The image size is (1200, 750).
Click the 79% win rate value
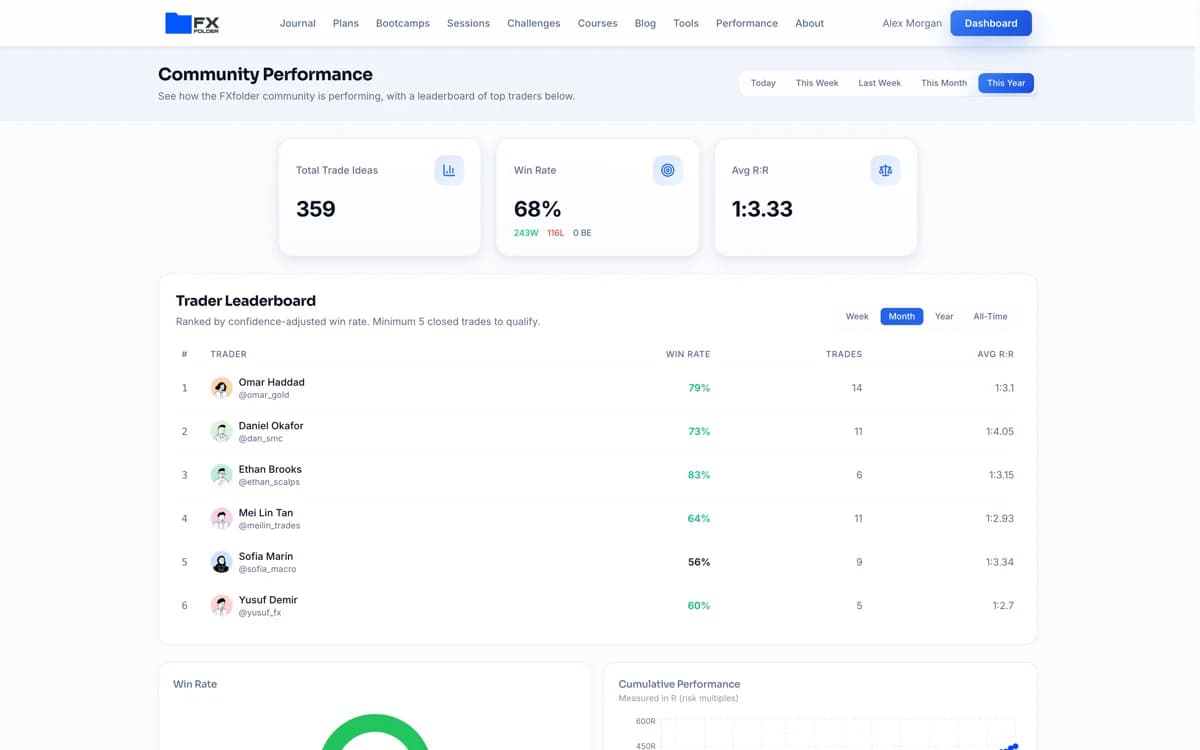tap(699, 388)
